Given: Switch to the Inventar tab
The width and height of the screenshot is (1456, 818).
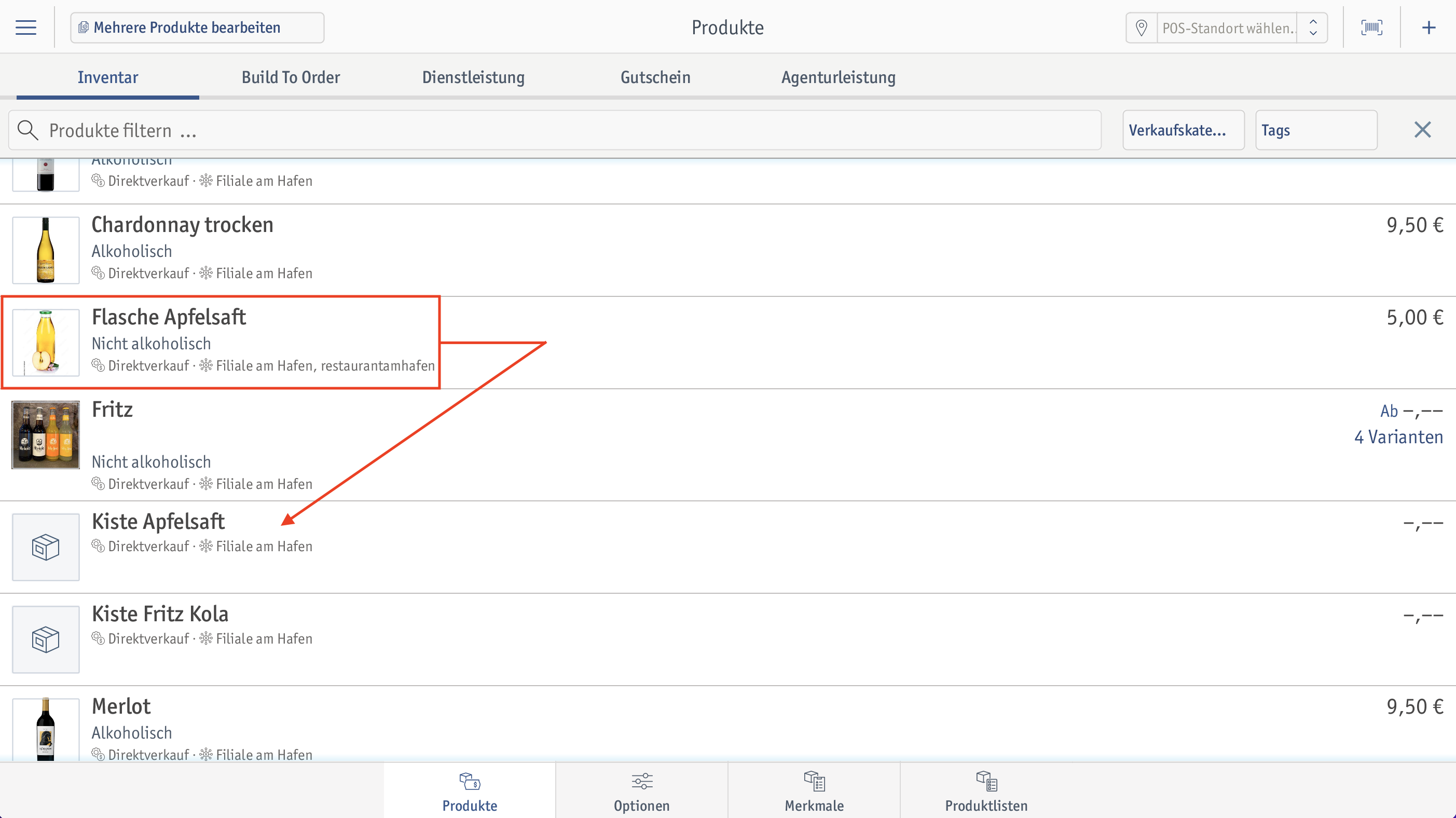Looking at the screenshot, I should [x=107, y=77].
